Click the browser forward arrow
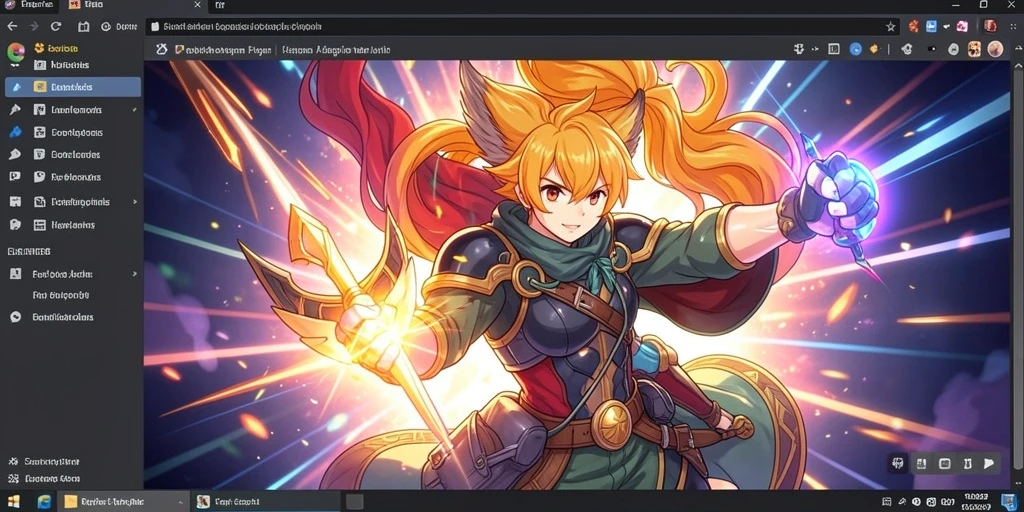This screenshot has width=1024, height=512. [x=34, y=27]
